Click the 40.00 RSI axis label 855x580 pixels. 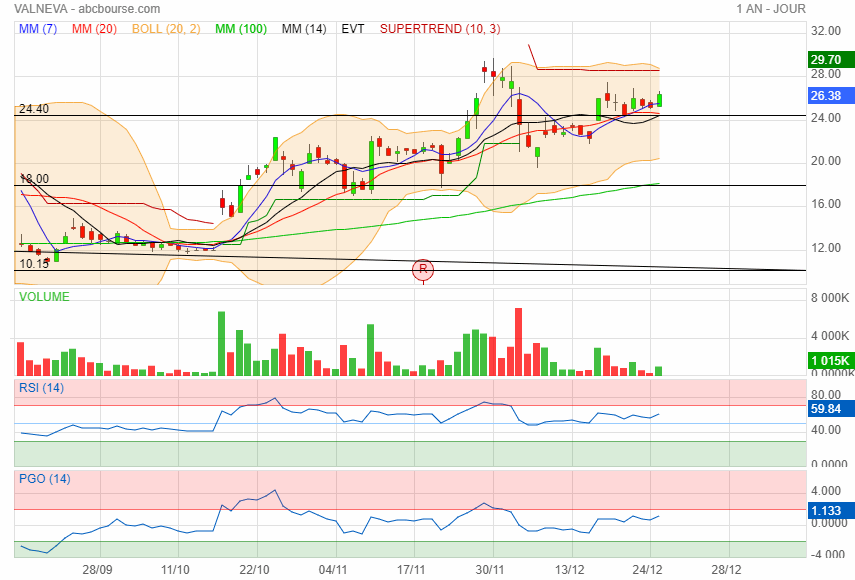pos(826,430)
